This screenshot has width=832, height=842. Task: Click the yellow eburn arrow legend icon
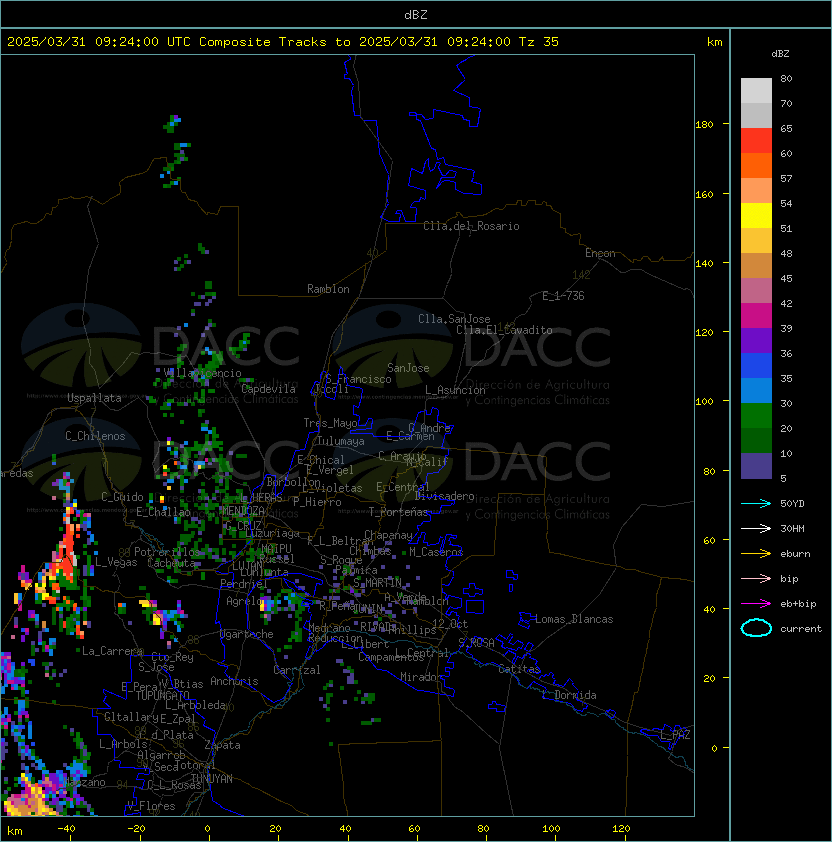[x=756, y=554]
